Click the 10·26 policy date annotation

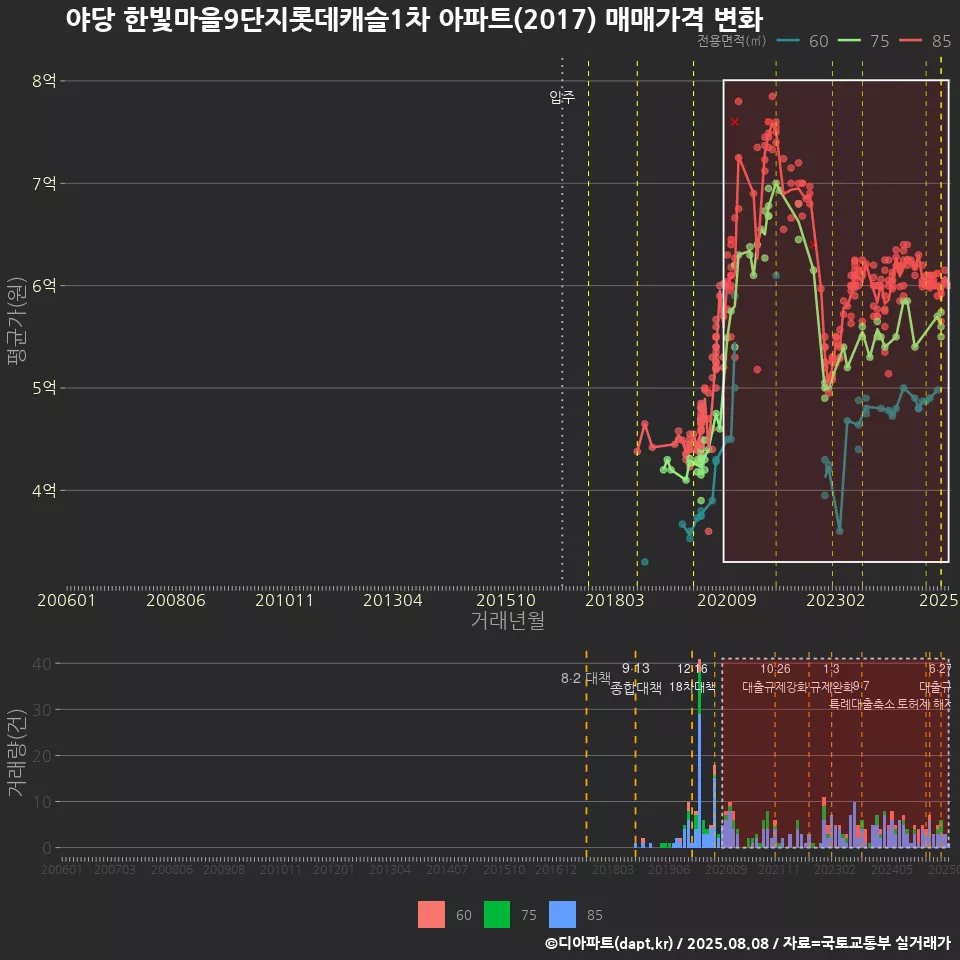click(775, 669)
